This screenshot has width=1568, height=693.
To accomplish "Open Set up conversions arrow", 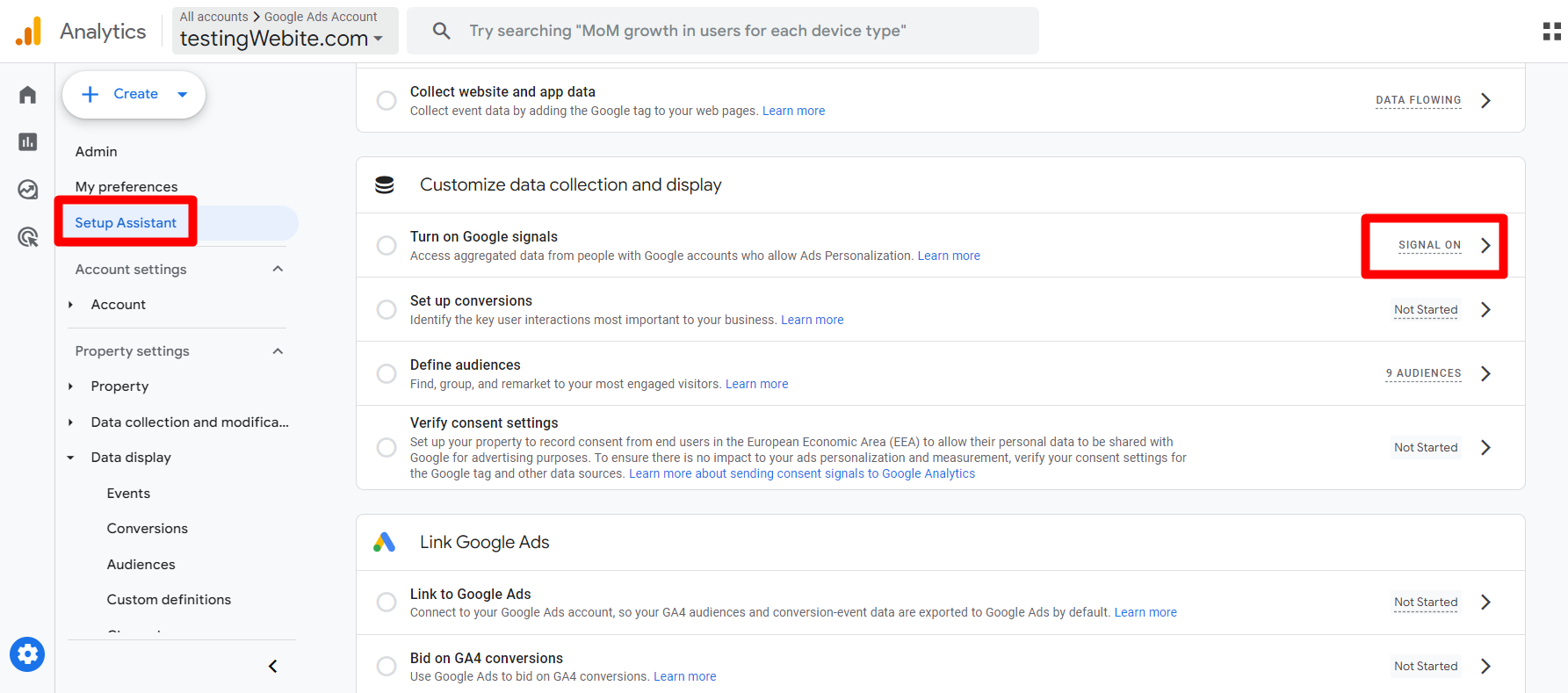I will [1485, 309].
